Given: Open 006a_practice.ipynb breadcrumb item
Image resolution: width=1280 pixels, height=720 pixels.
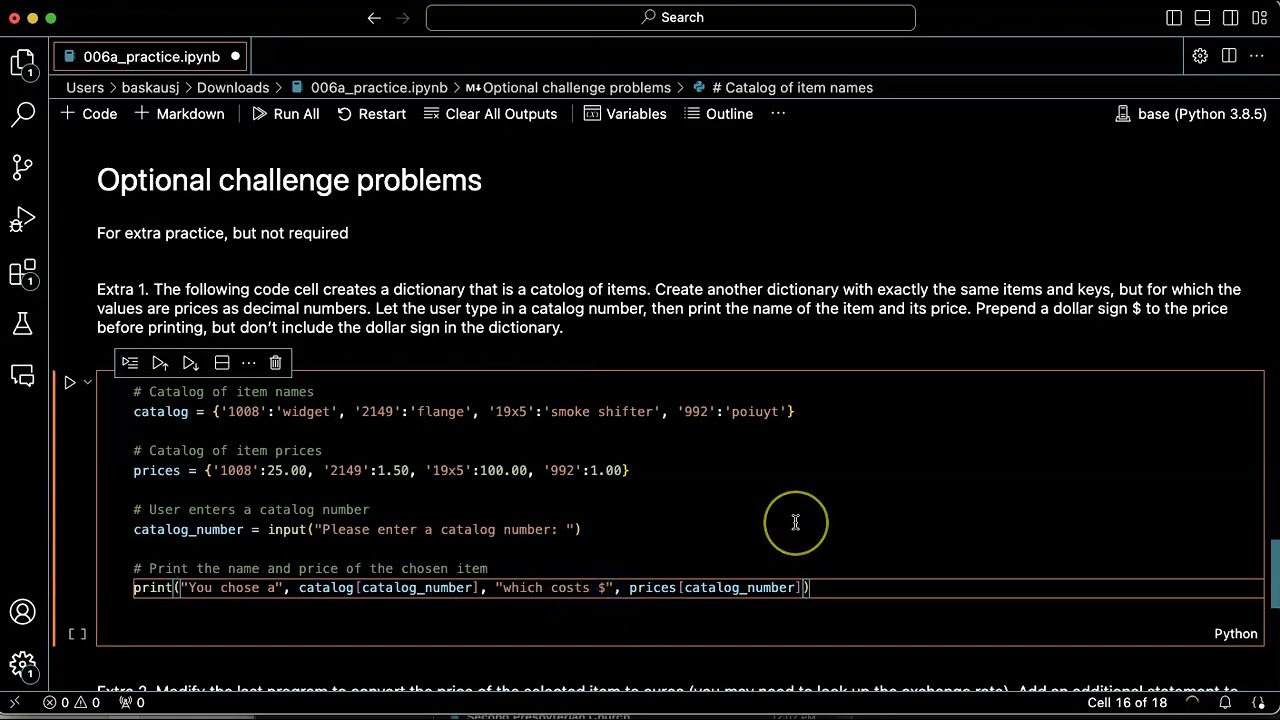Looking at the screenshot, I should [368, 88].
